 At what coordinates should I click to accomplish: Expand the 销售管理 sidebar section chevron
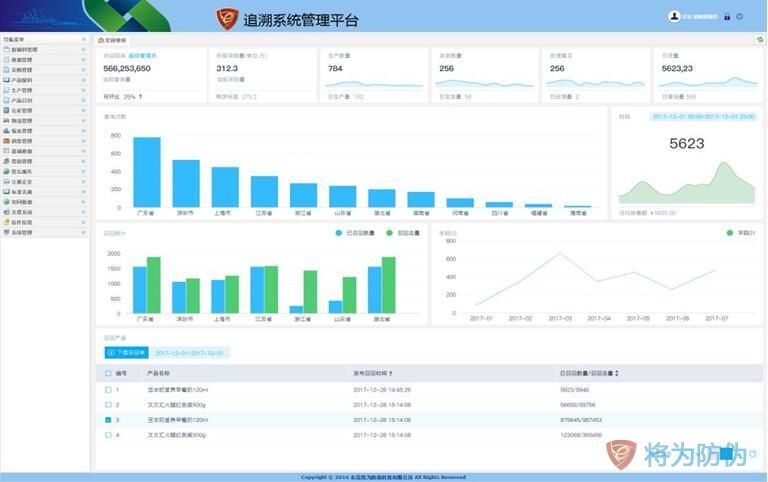(83, 141)
